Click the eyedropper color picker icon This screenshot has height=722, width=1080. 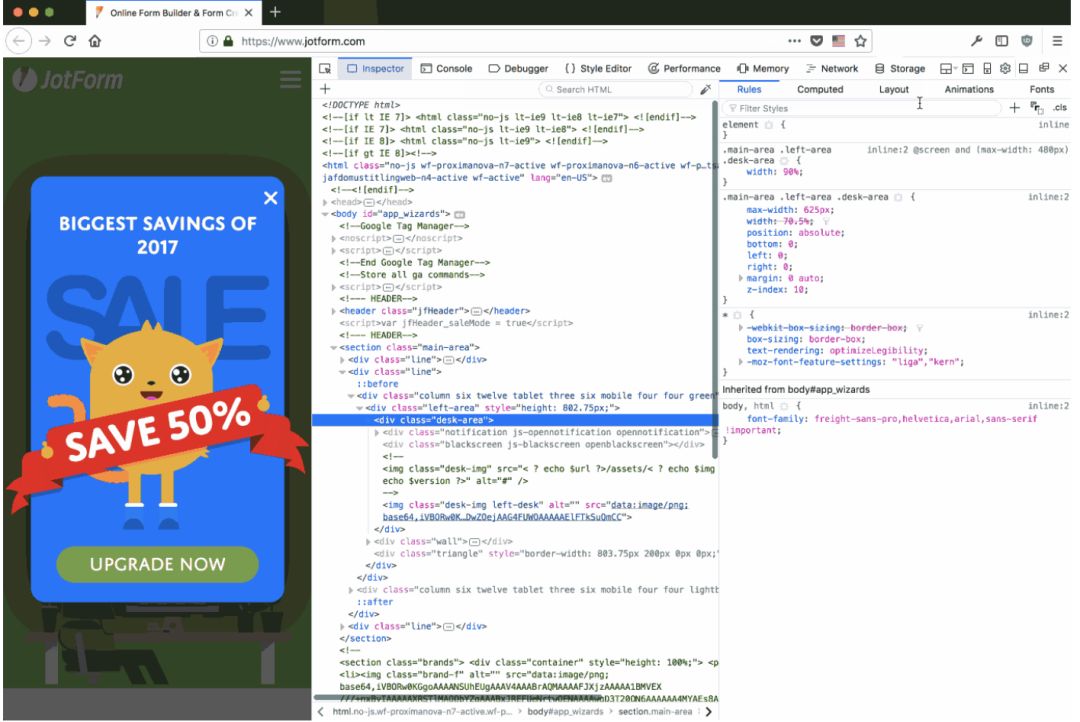(x=706, y=90)
